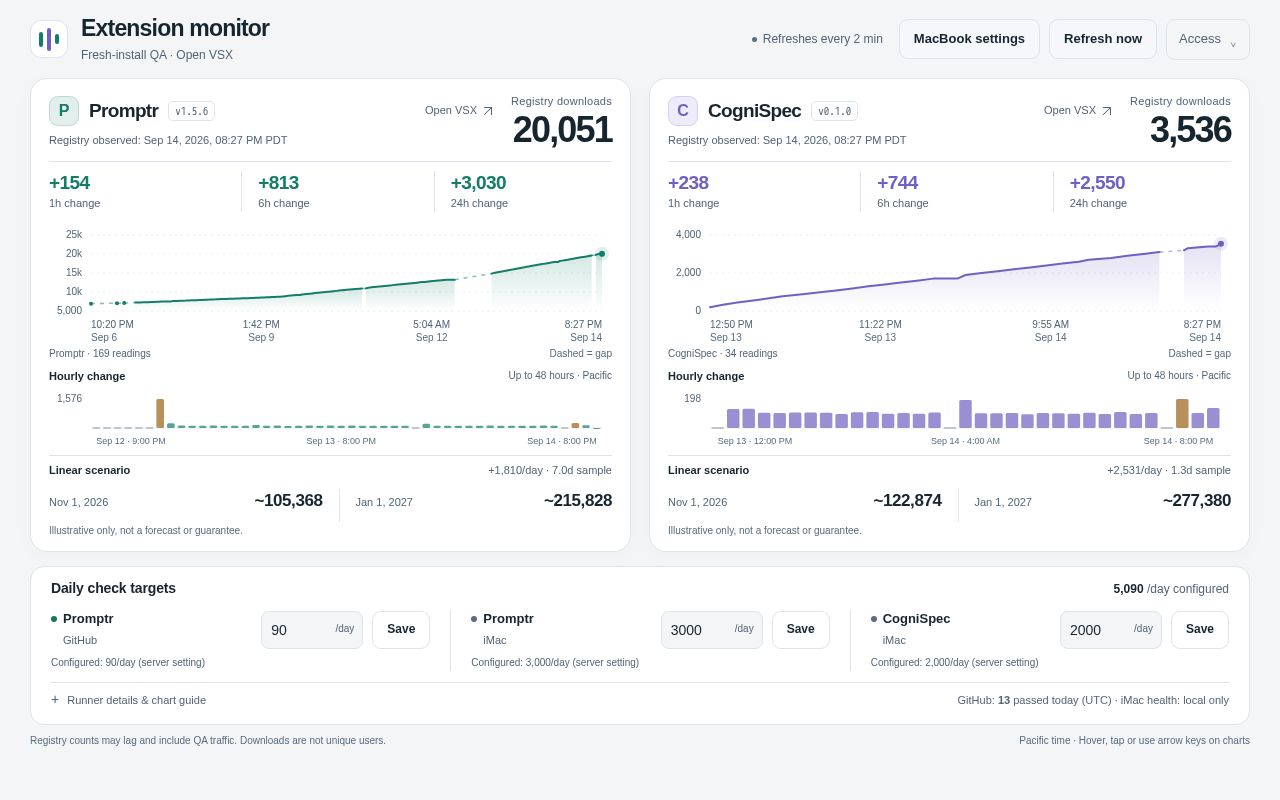Select the latest point on Promptr downloads chart

[x=602, y=254]
